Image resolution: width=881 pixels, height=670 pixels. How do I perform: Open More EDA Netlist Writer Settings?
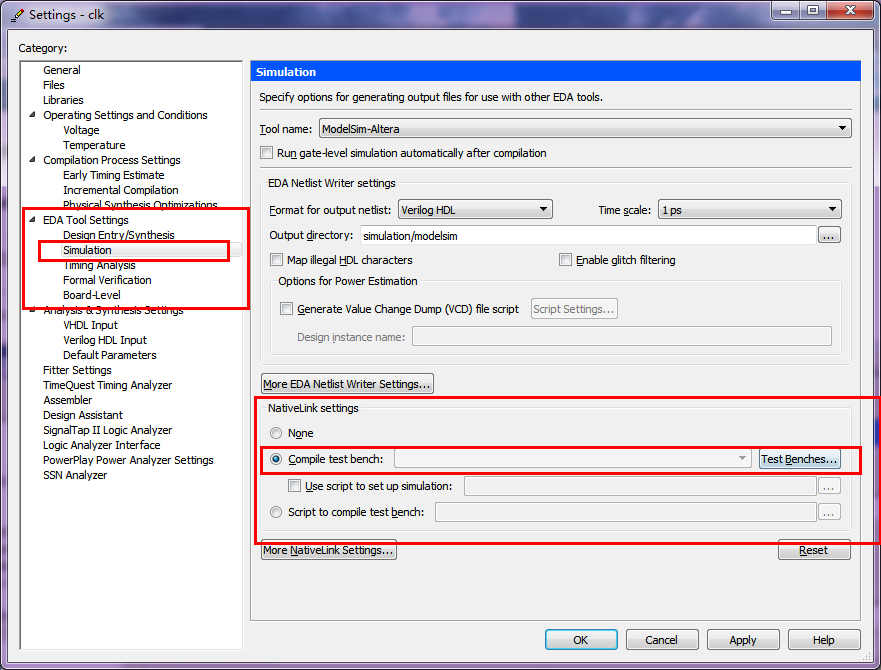point(347,384)
